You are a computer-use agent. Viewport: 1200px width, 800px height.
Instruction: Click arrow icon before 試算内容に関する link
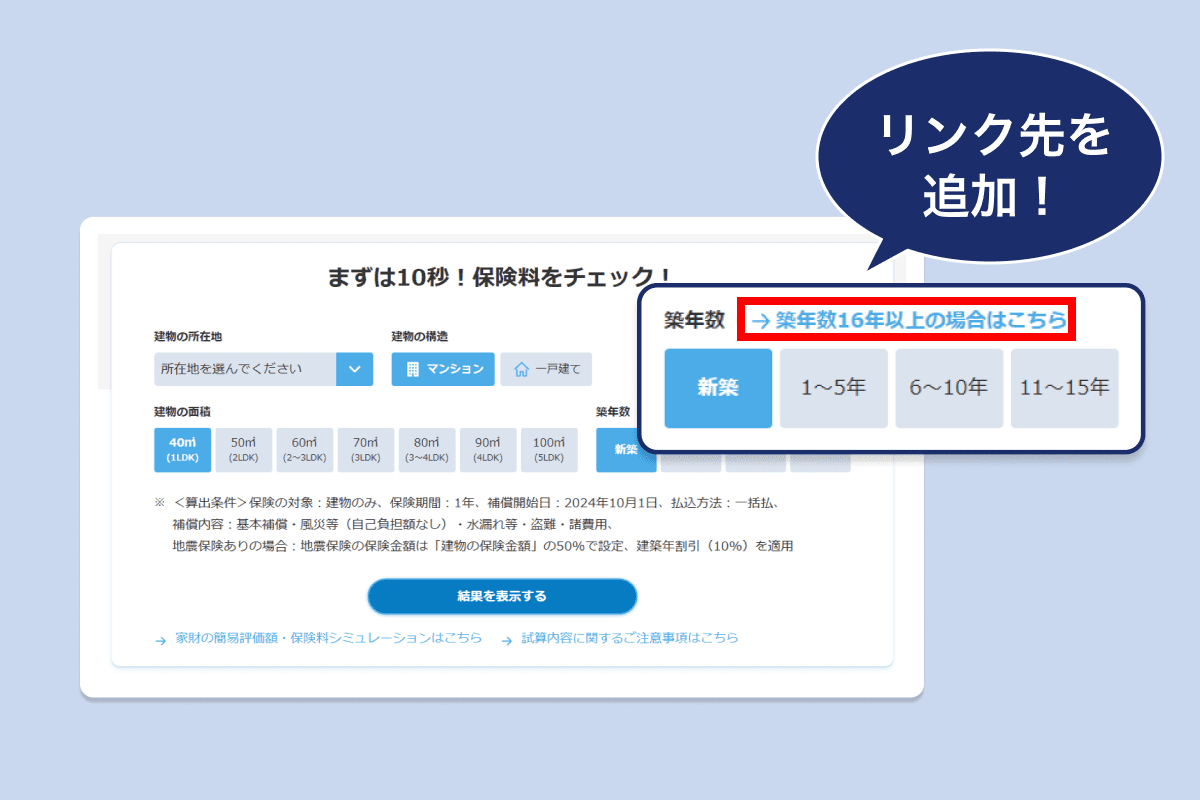click(507, 640)
